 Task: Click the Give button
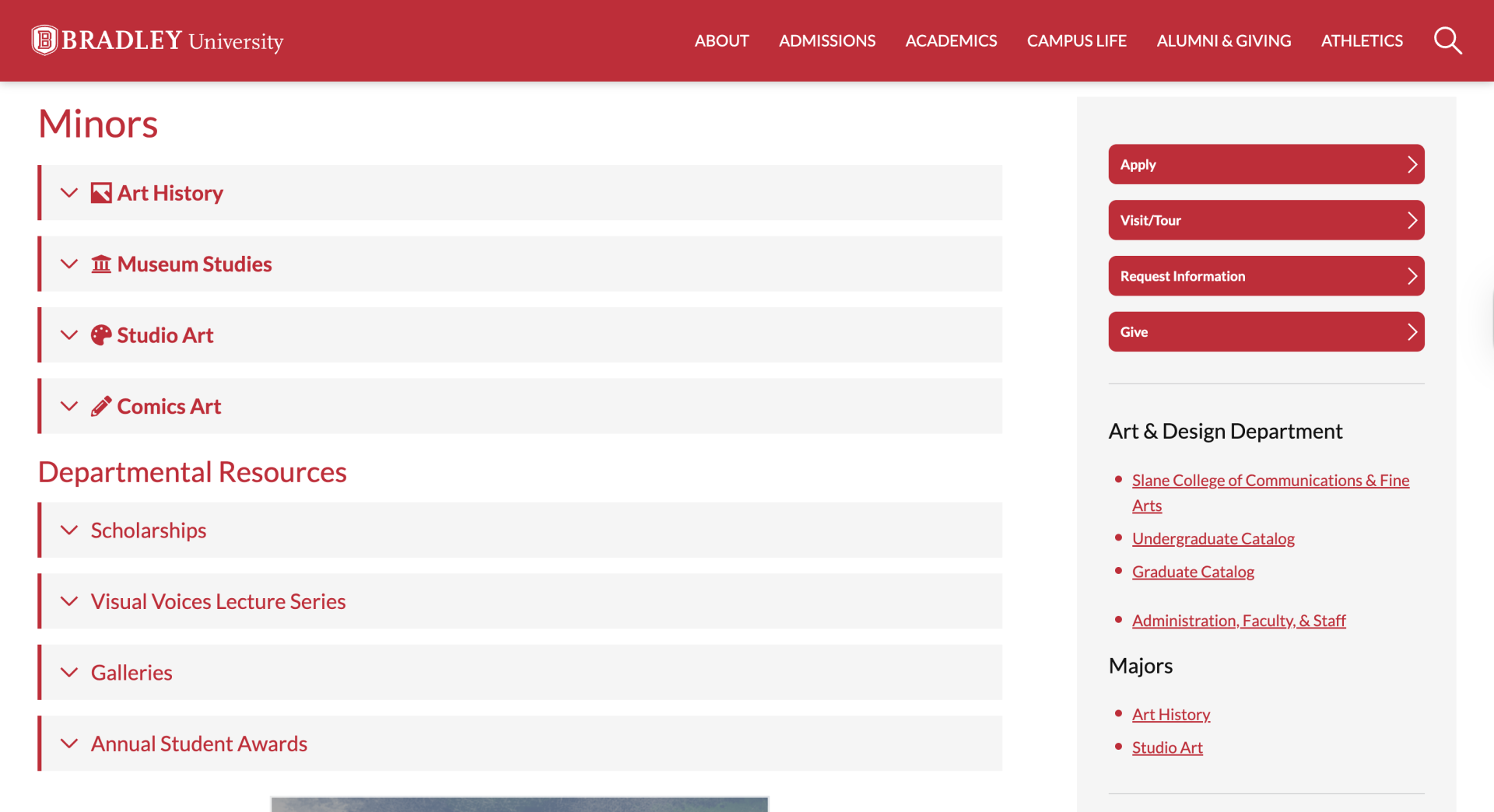pos(1266,332)
